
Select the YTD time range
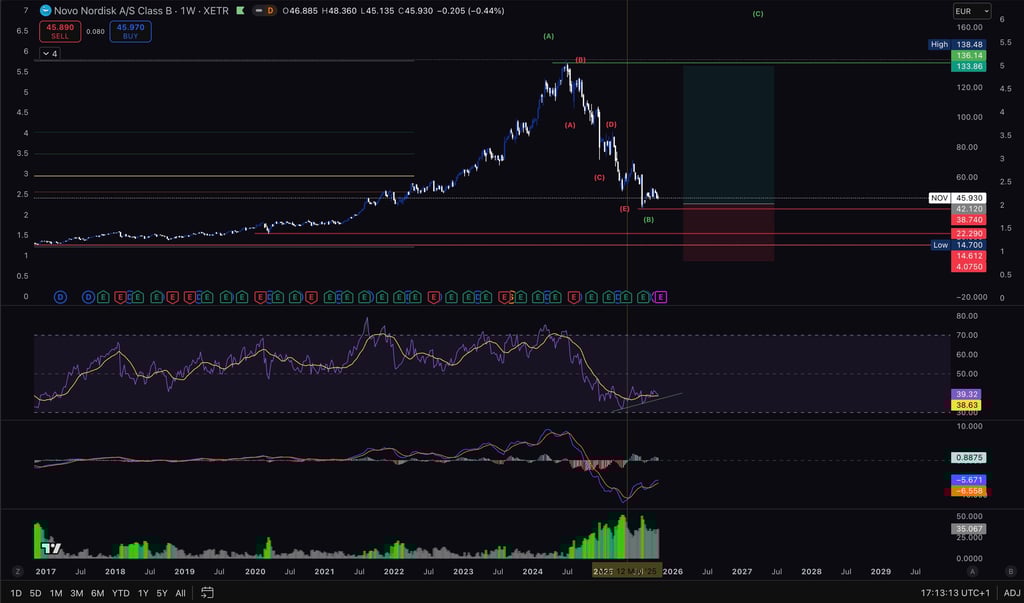[x=120, y=593]
